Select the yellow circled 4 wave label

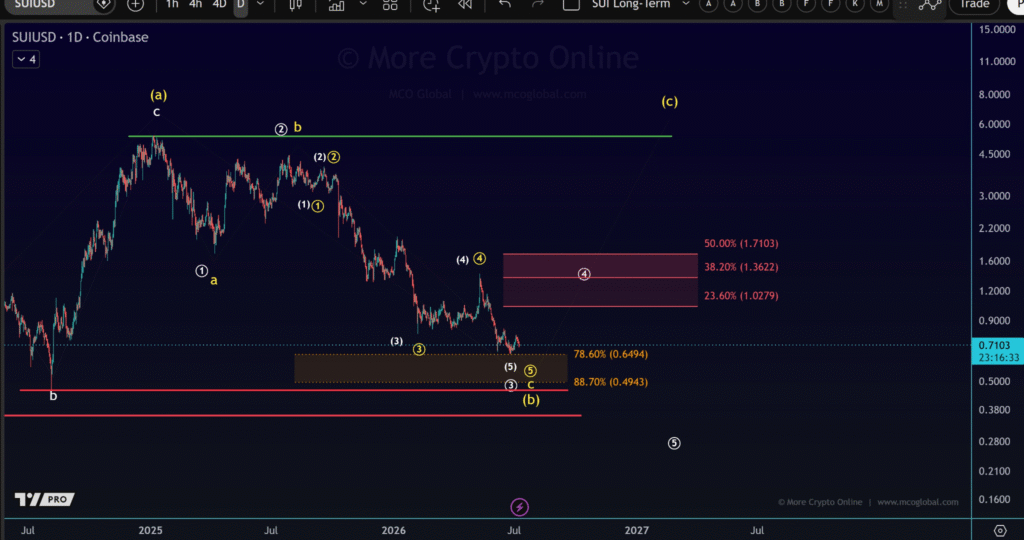479,259
